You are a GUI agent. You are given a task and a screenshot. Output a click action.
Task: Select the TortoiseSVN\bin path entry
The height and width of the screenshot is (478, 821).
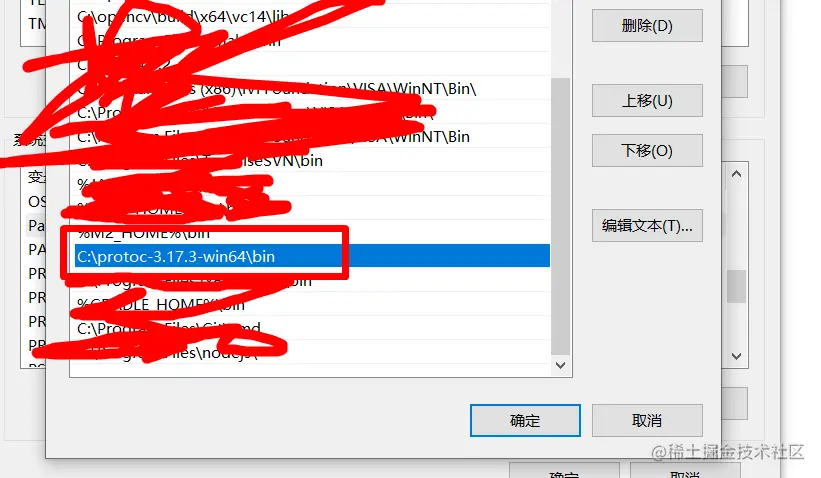pyautogui.click(x=312, y=160)
